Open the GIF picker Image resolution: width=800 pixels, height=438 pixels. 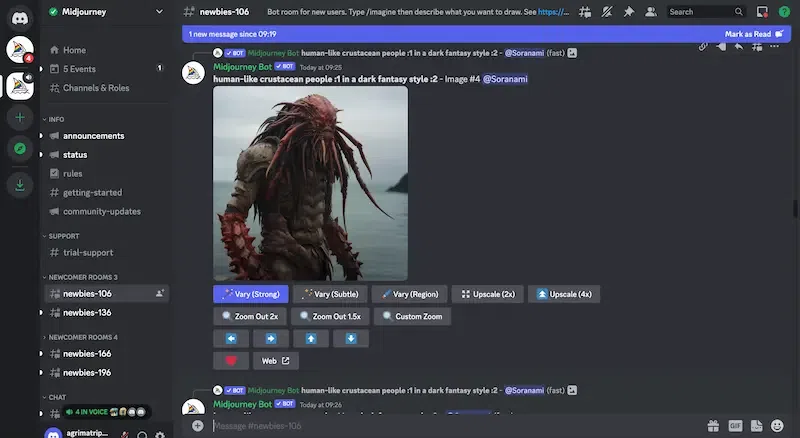click(x=735, y=426)
